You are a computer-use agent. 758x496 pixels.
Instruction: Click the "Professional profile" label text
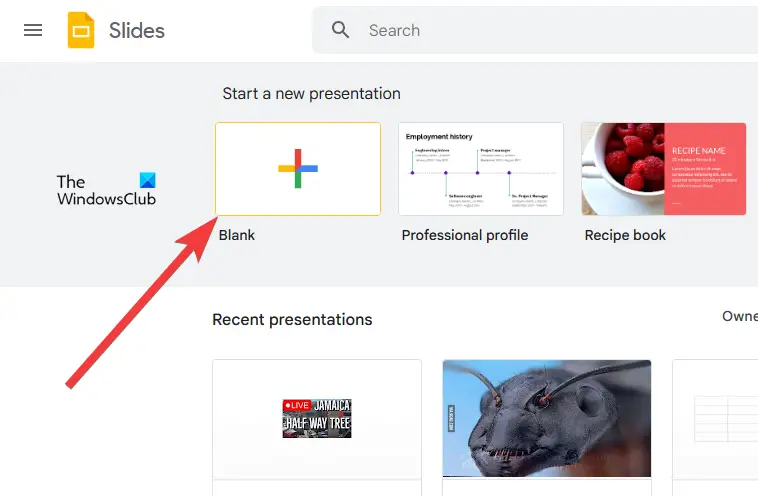[x=465, y=235]
